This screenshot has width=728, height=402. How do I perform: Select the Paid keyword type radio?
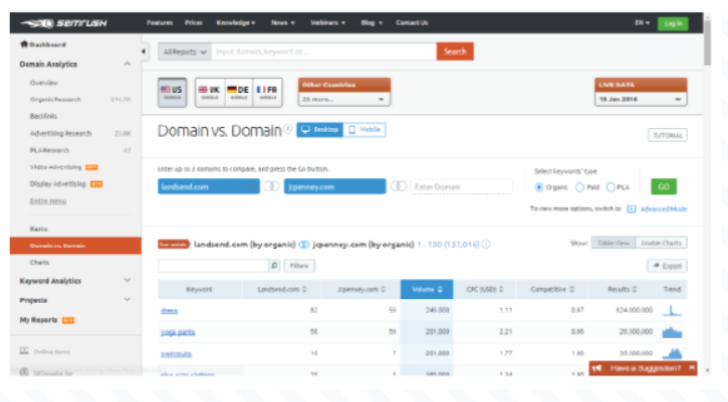pos(579,187)
